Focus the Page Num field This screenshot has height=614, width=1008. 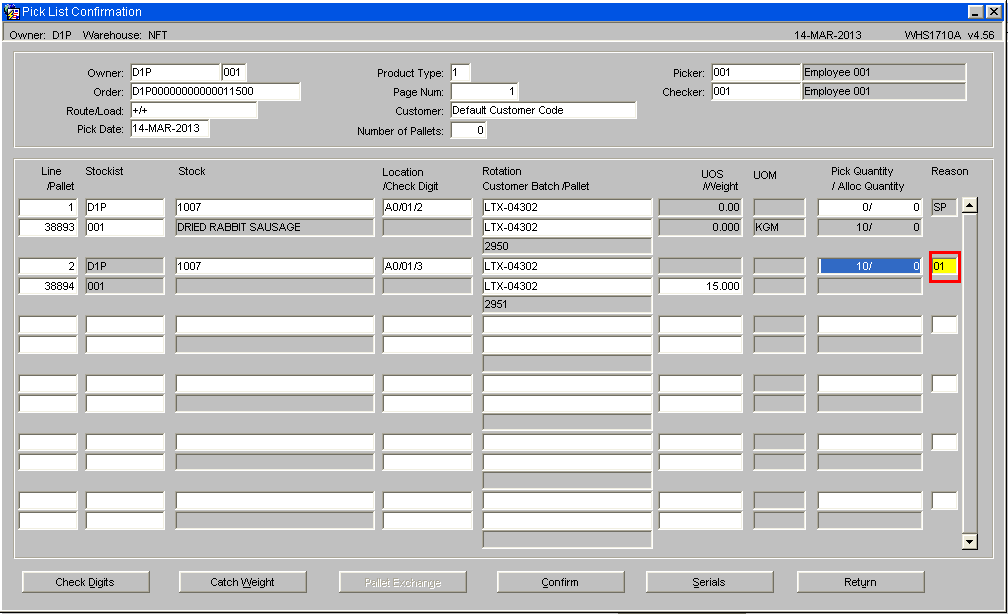[x=485, y=91]
